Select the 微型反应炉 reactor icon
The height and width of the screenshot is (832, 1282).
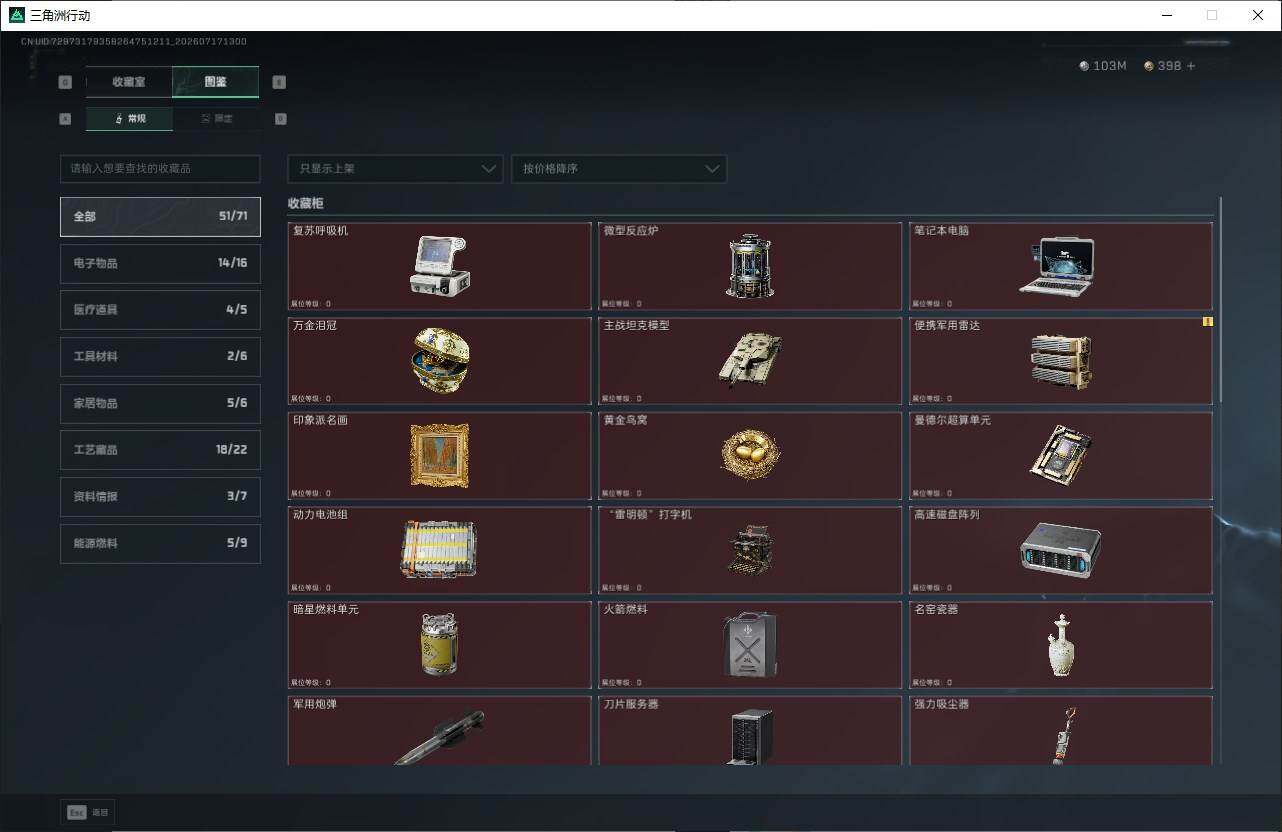point(750,266)
